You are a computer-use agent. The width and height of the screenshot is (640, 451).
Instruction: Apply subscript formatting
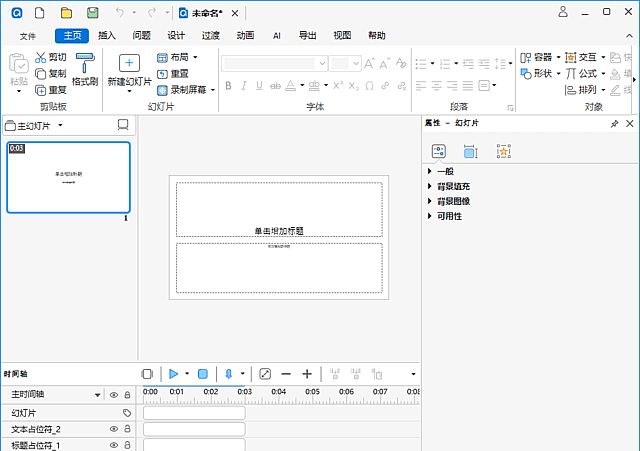click(x=353, y=86)
